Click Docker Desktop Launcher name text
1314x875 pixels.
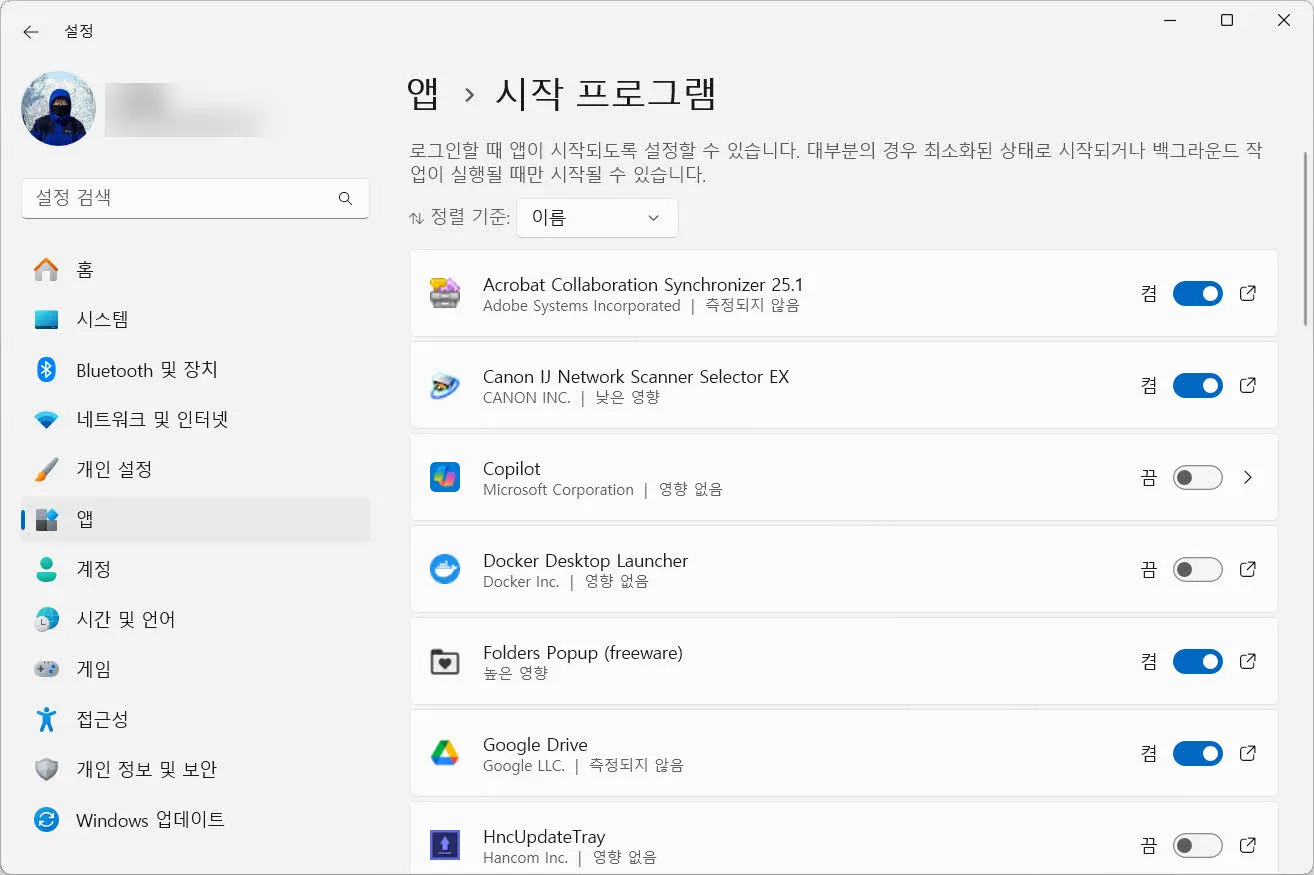[x=585, y=561]
